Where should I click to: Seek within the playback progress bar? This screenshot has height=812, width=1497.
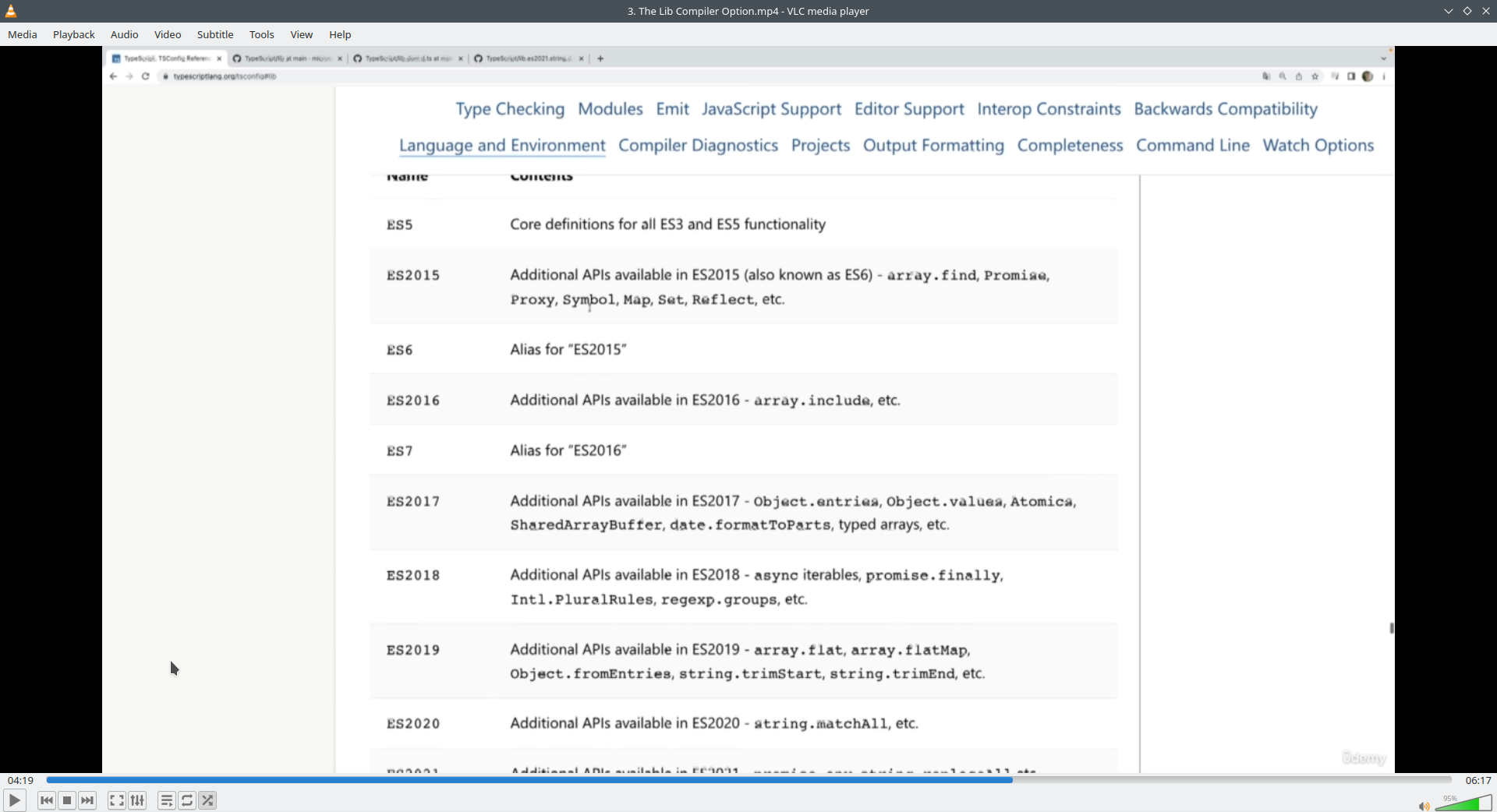pyautogui.click(x=748, y=780)
